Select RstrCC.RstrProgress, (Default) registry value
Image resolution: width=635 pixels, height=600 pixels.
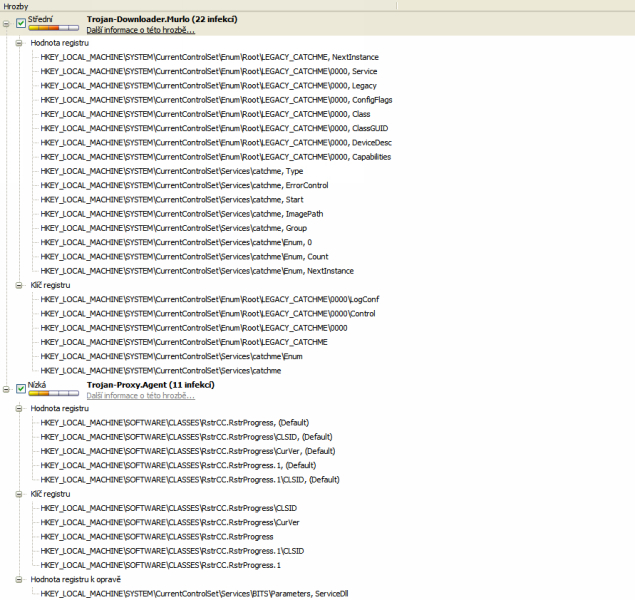pos(175,423)
